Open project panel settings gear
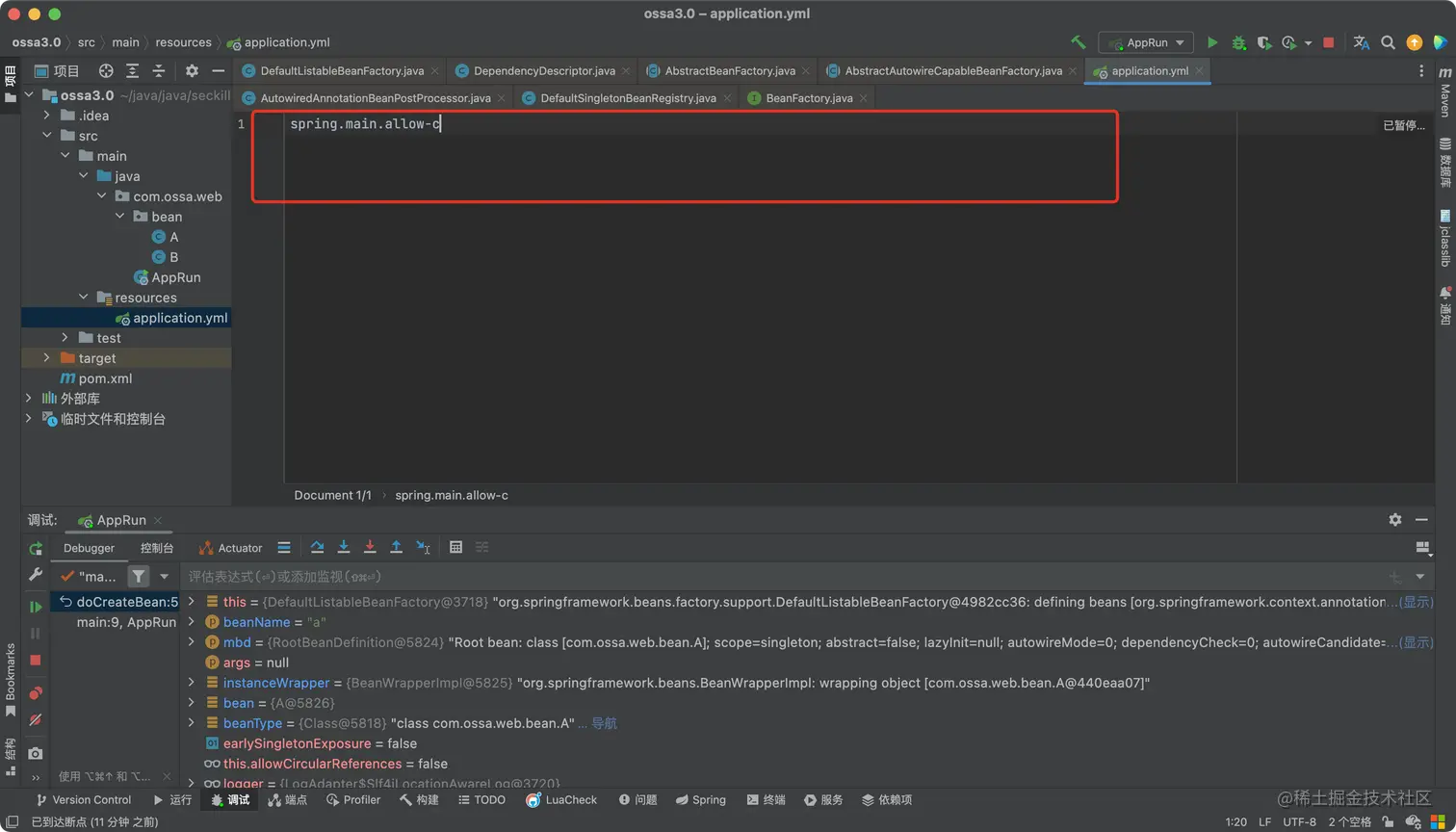The width and height of the screenshot is (1456, 832). 192,70
